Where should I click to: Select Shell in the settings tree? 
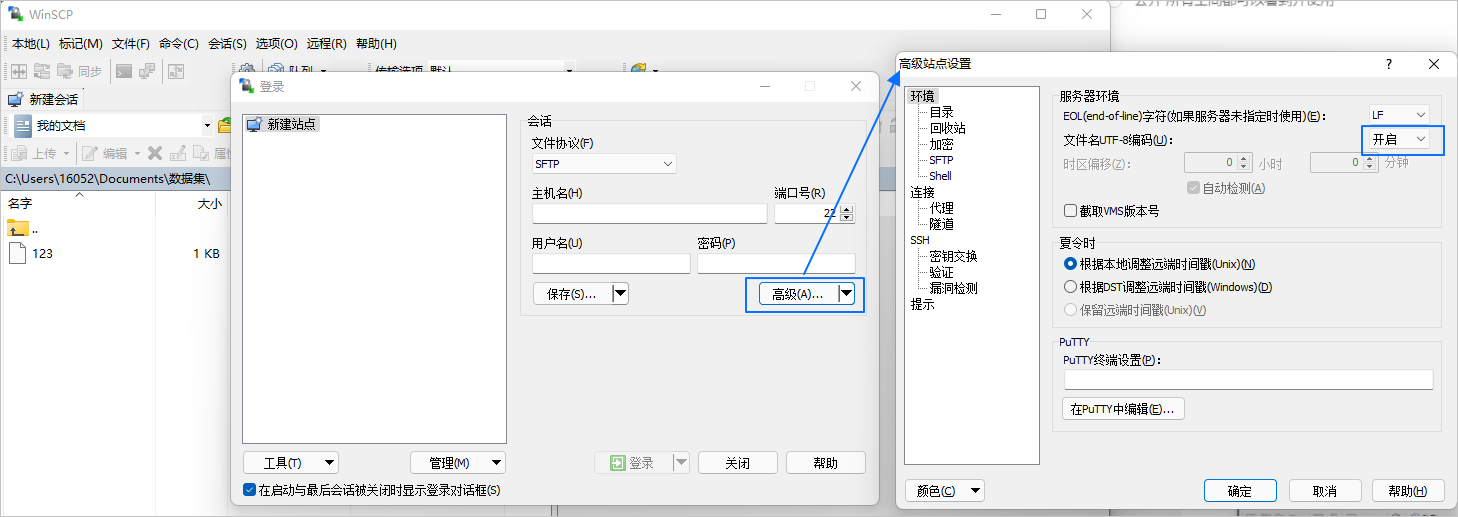tap(940, 176)
